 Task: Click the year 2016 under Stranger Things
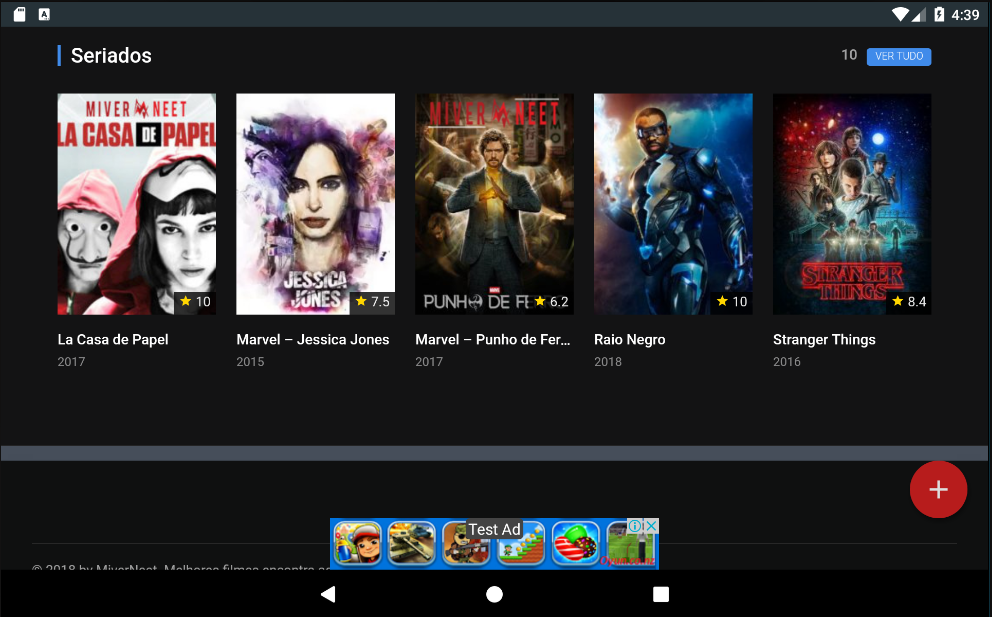coord(786,362)
